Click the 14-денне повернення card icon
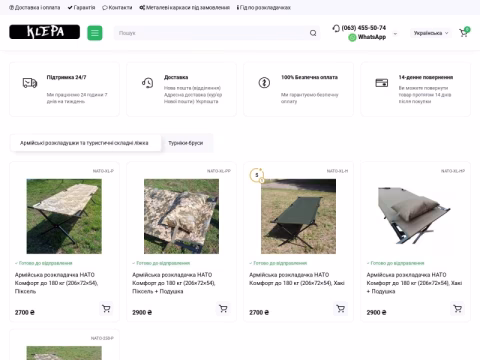Image resolution: width=480 pixels, height=360 pixels. [382, 83]
